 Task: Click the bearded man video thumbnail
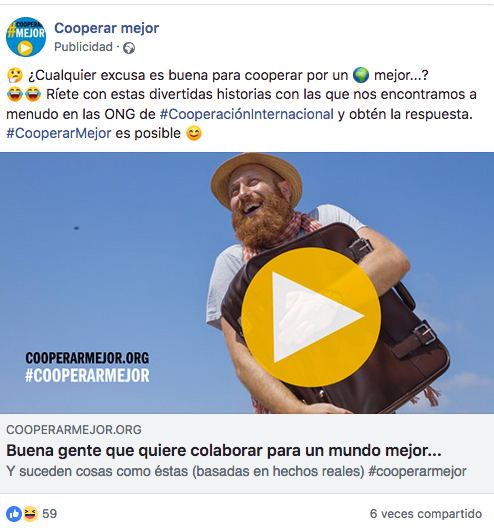247,283
